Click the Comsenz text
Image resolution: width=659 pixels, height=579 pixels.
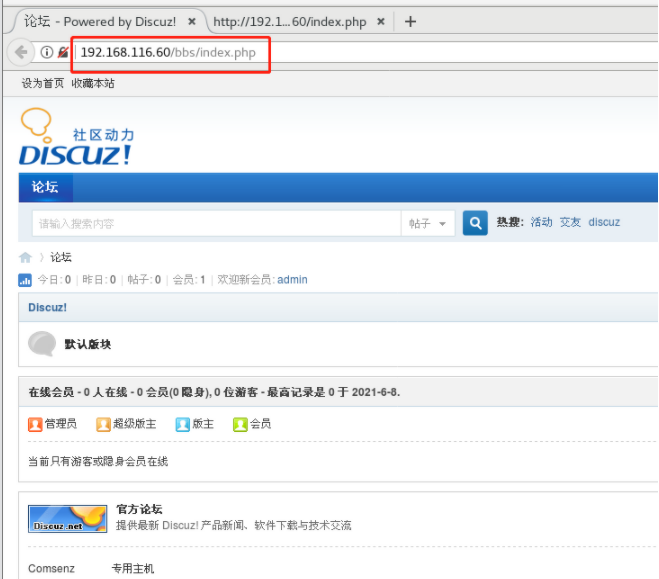click(51, 568)
